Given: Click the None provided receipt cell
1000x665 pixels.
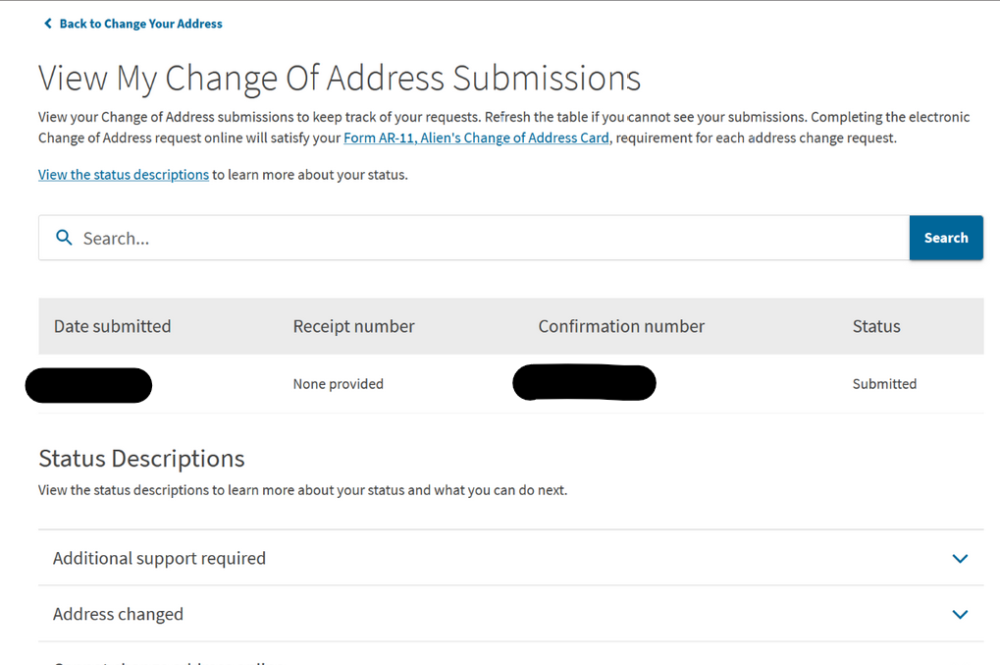Looking at the screenshot, I should (x=338, y=384).
